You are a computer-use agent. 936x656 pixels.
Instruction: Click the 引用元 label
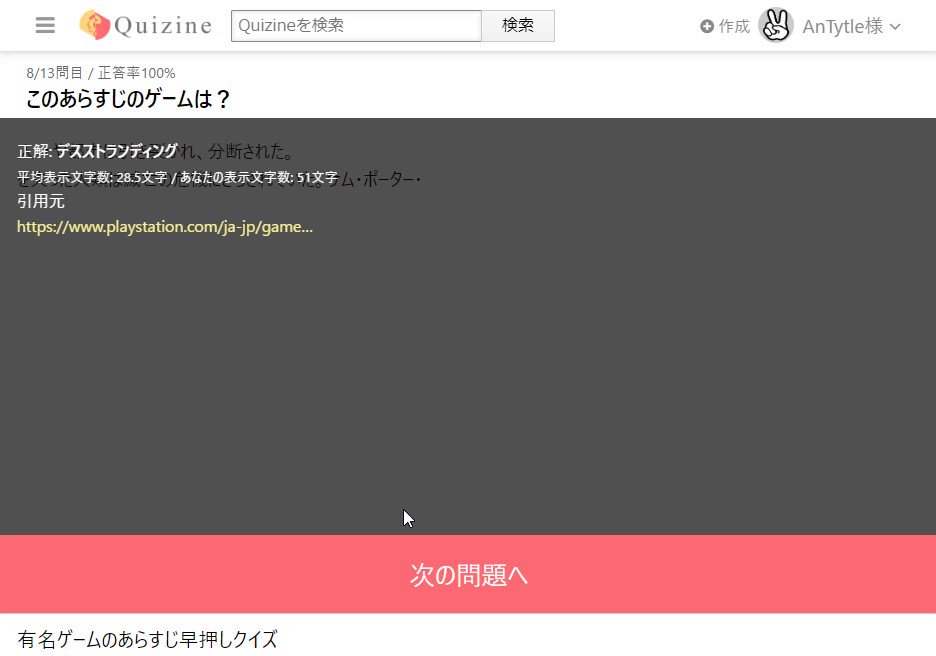pyautogui.click(x=41, y=201)
